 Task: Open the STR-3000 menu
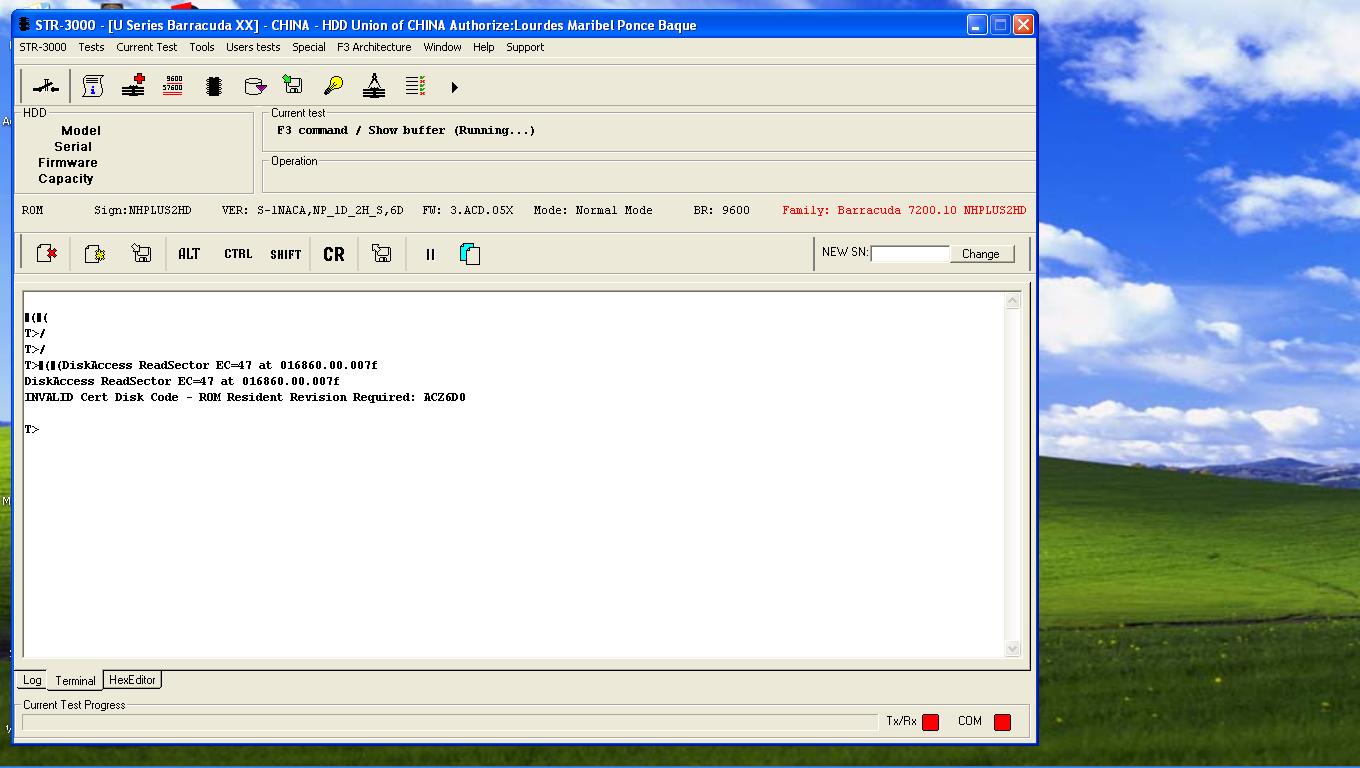[43, 47]
